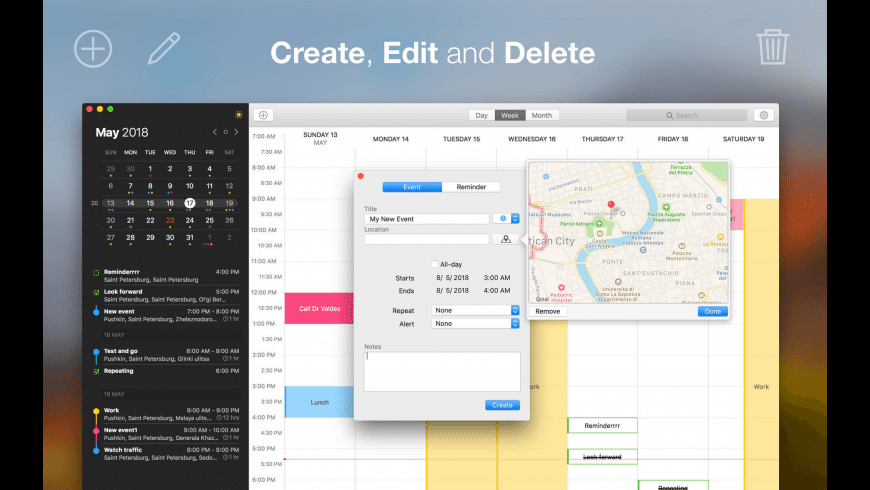The width and height of the screenshot is (870, 490).
Task: Click the map preview thumbnail
Action: (x=628, y=233)
